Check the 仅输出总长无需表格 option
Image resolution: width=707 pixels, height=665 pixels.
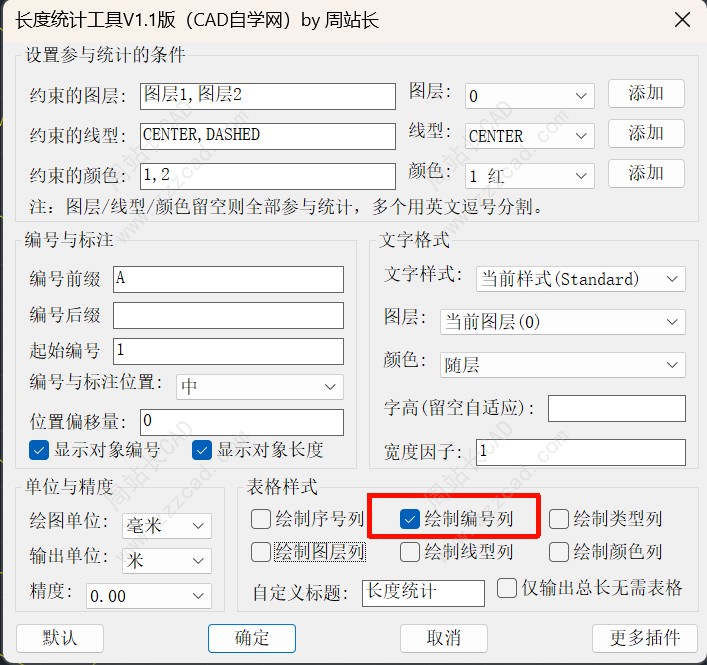(x=507, y=587)
